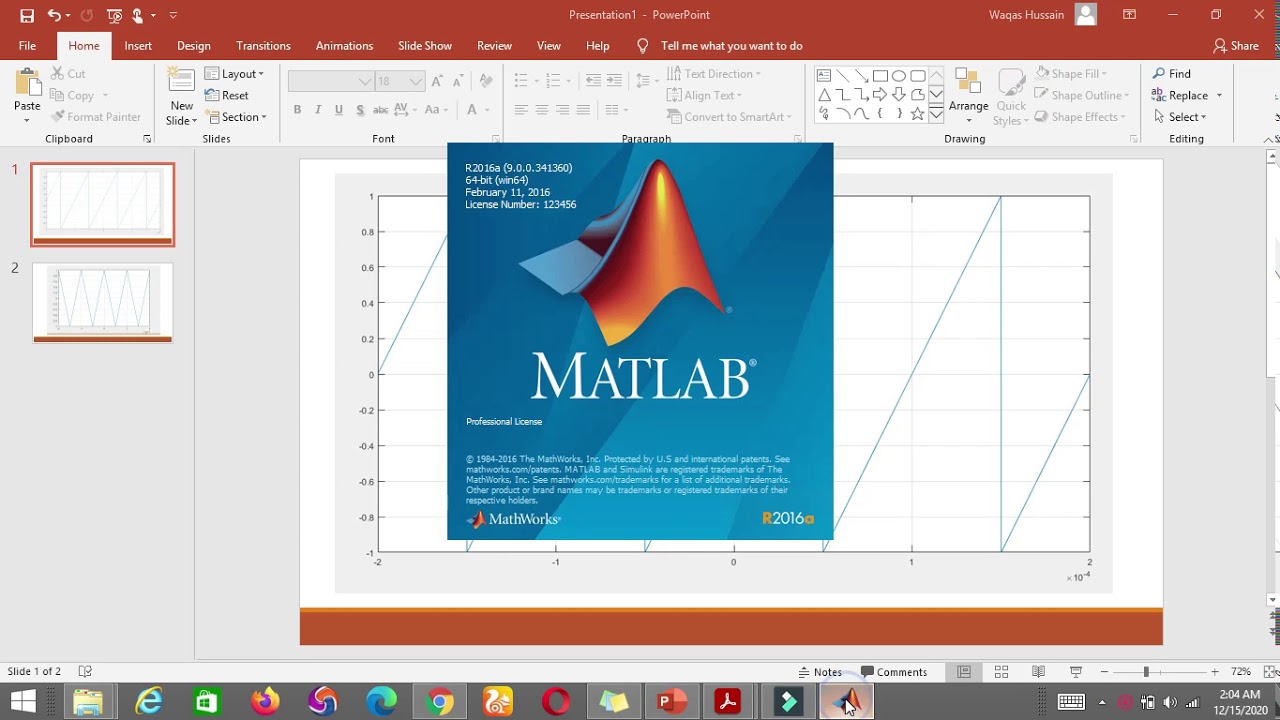This screenshot has height=720, width=1280.
Task: Switch to the Insert tab
Action: coord(138,46)
